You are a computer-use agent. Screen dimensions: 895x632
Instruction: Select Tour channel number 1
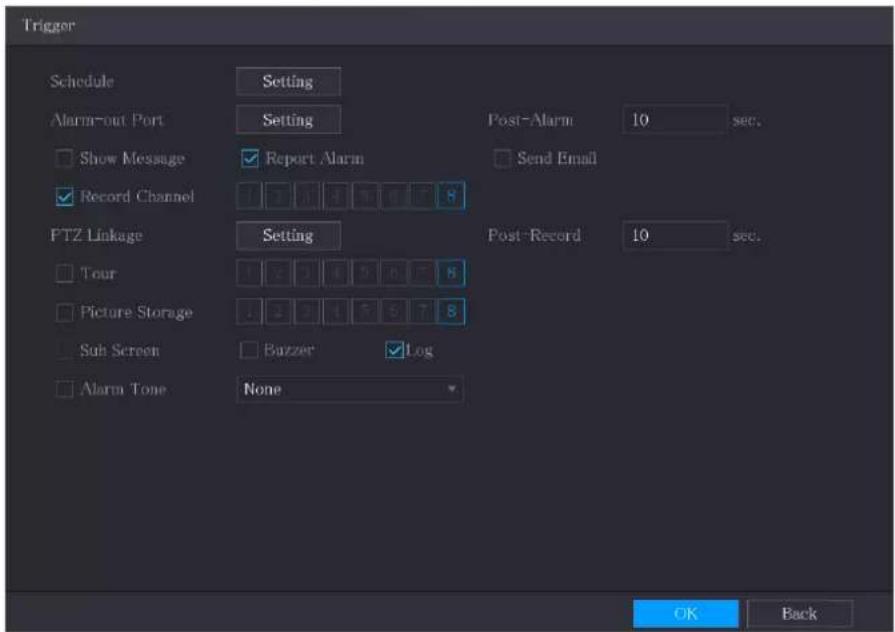click(x=249, y=273)
